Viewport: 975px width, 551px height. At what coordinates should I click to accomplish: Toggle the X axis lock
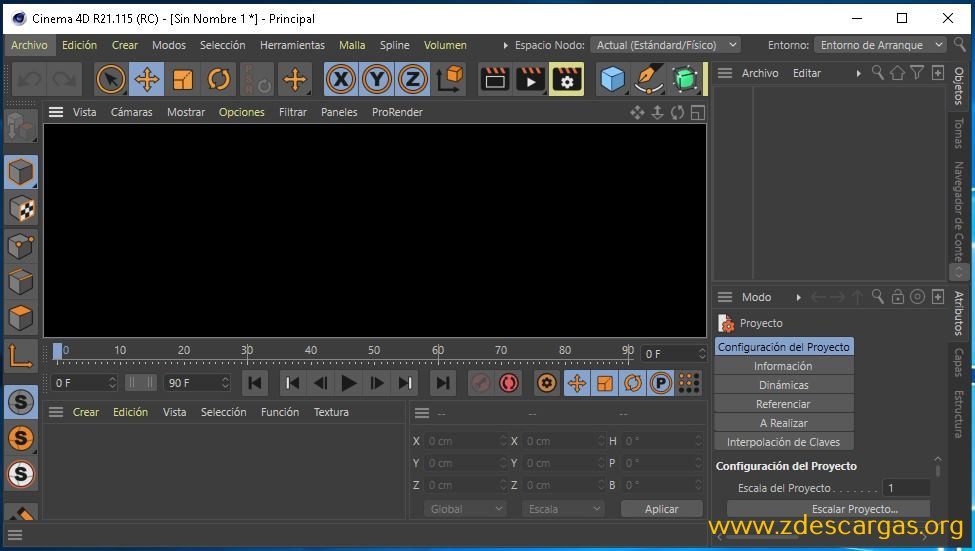[x=341, y=80]
